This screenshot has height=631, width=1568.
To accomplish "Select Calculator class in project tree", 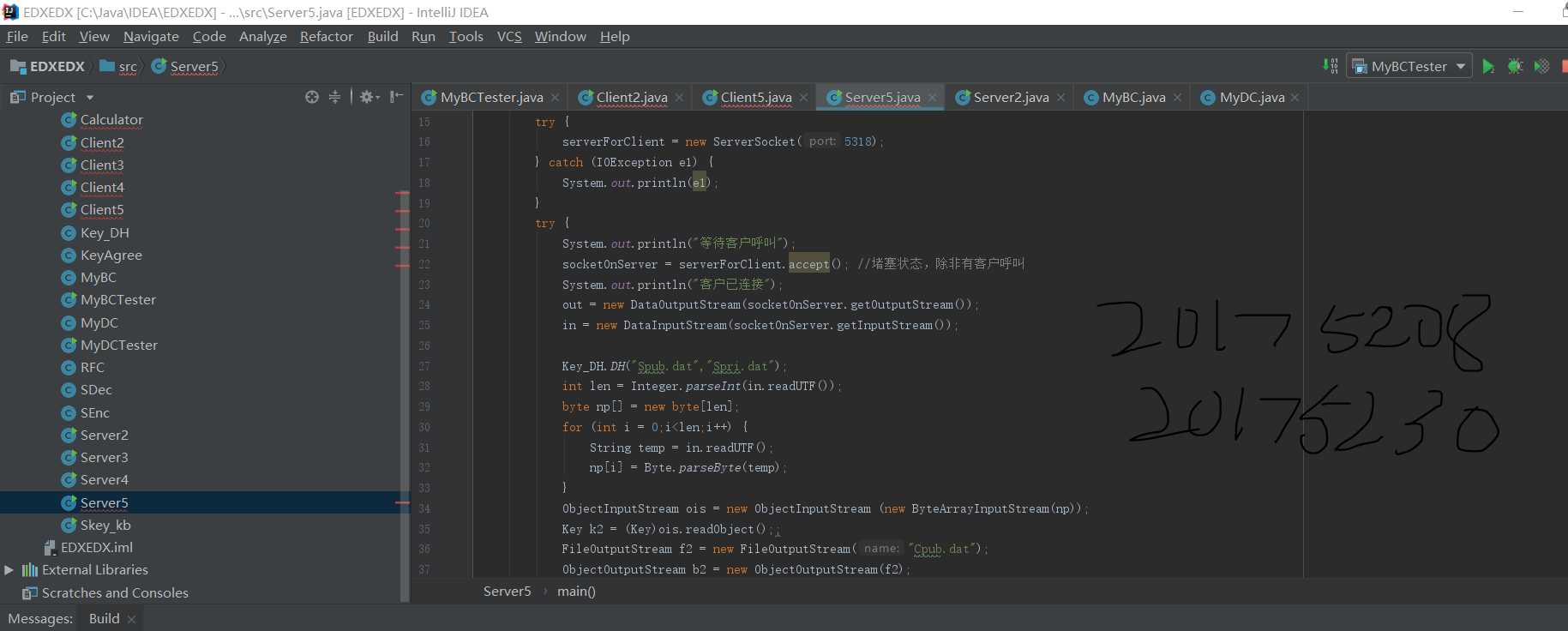I will (111, 120).
